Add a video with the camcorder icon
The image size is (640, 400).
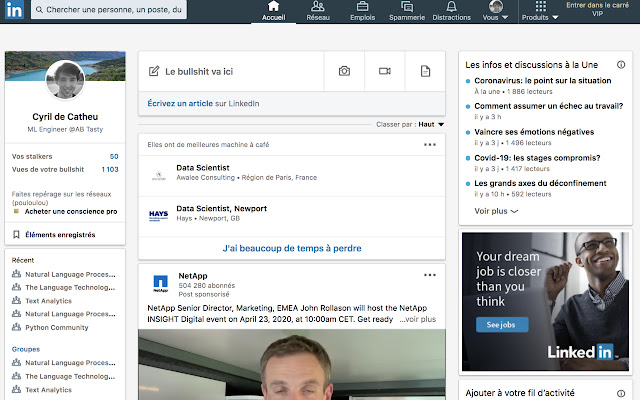(384, 71)
